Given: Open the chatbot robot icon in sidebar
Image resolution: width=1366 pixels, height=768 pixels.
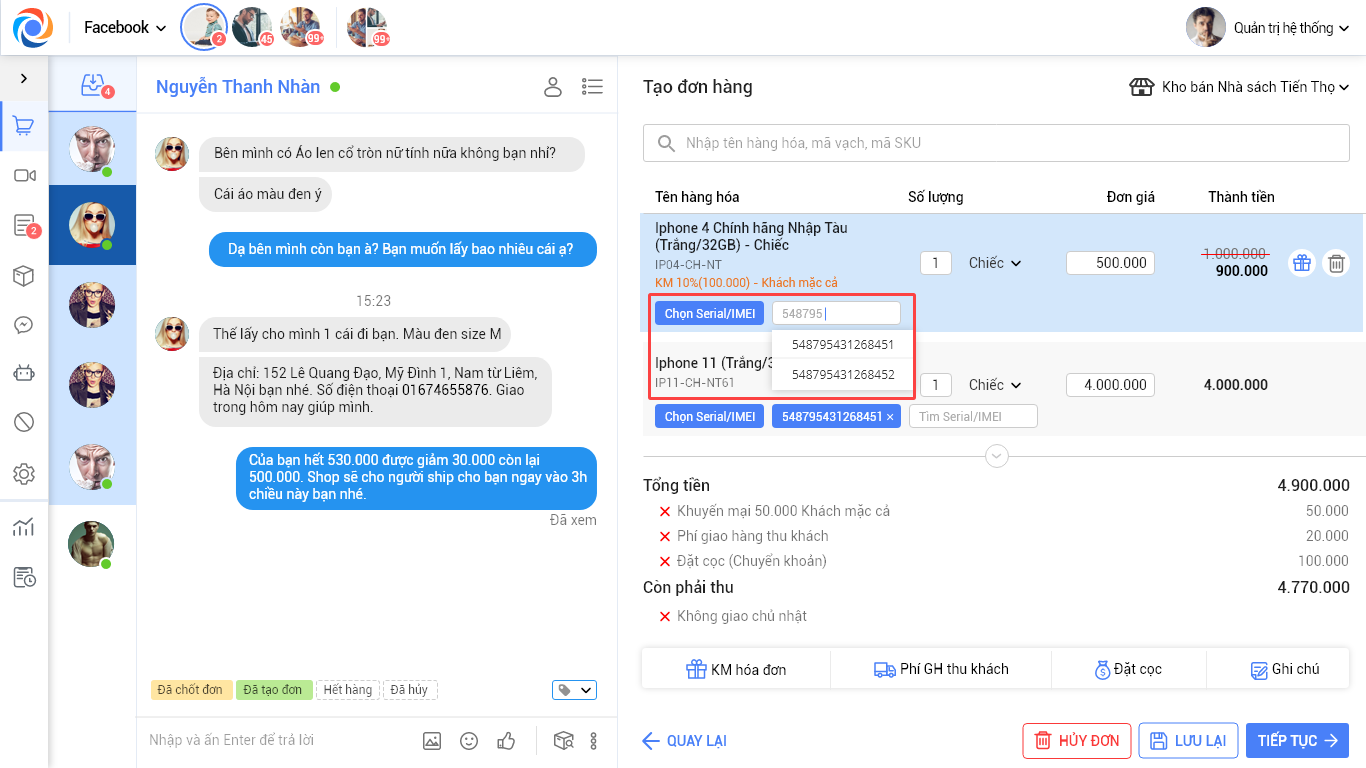Looking at the screenshot, I should click(24, 373).
